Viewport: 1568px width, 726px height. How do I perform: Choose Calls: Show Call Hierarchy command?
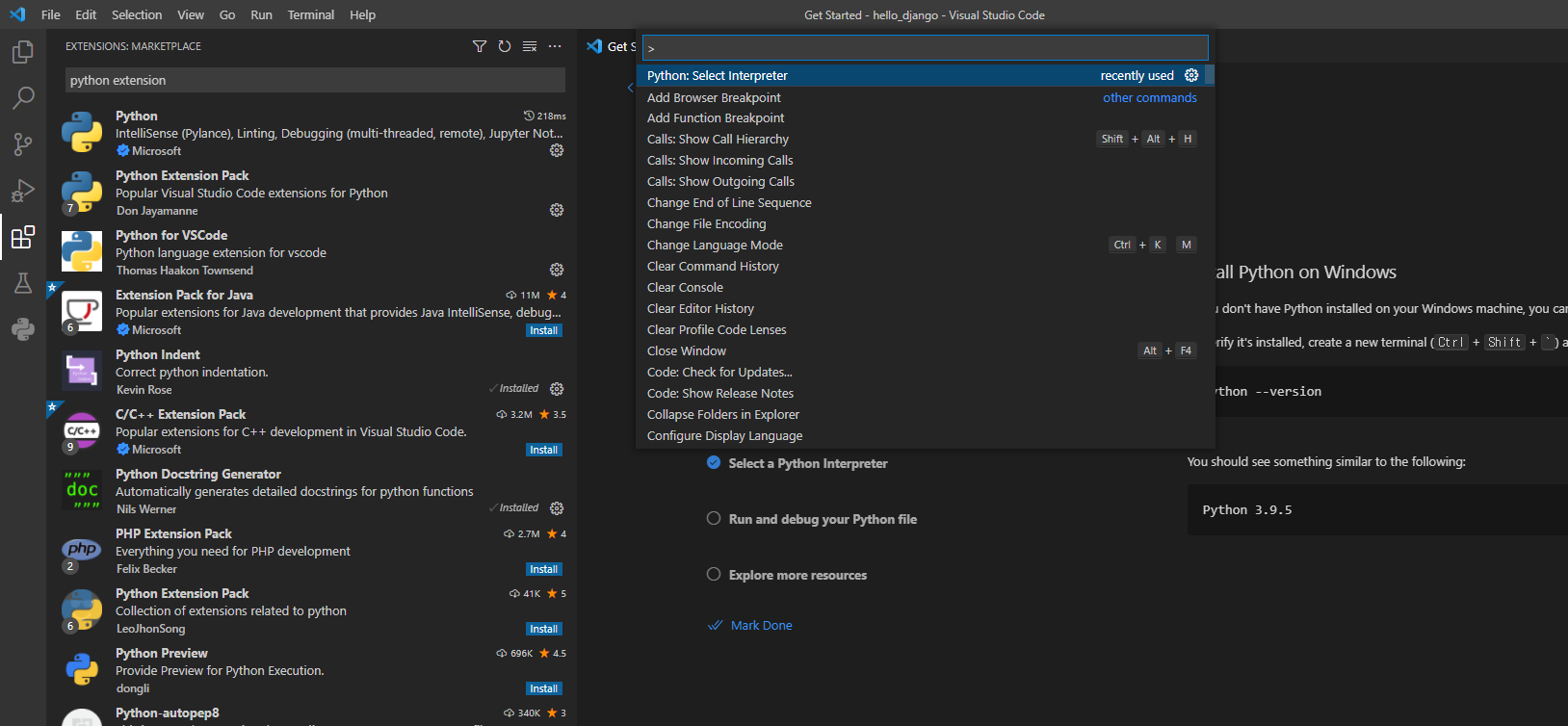(x=920, y=139)
